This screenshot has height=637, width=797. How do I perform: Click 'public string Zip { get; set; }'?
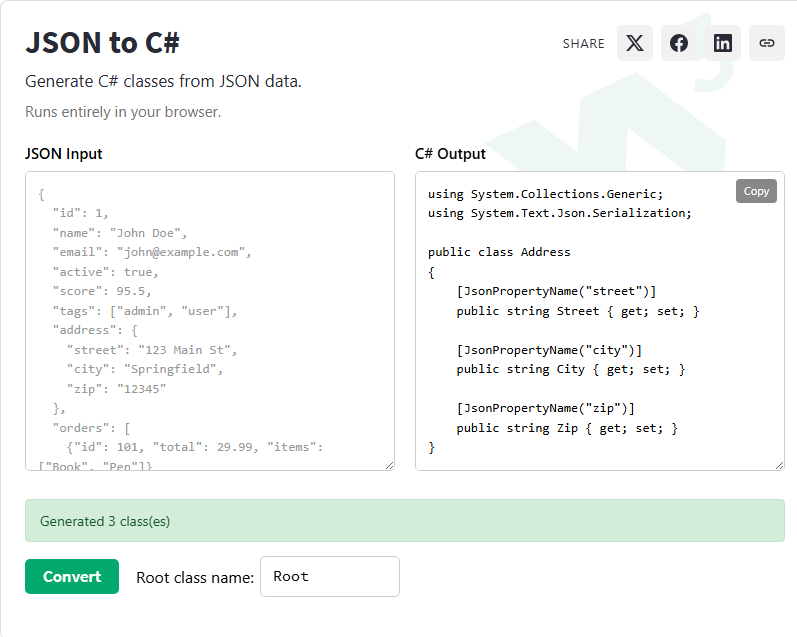click(567, 428)
